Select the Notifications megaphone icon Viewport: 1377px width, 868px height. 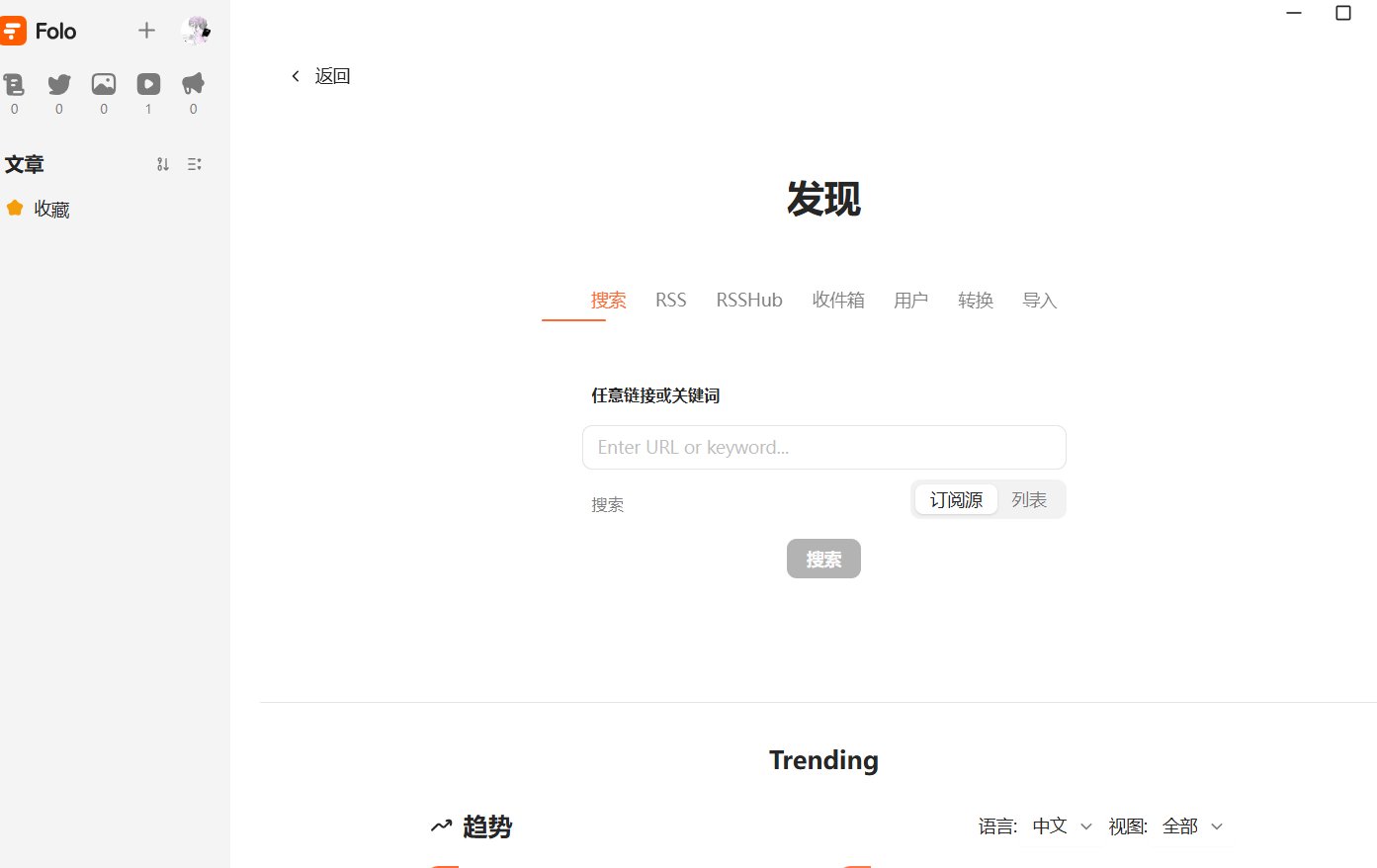[193, 85]
